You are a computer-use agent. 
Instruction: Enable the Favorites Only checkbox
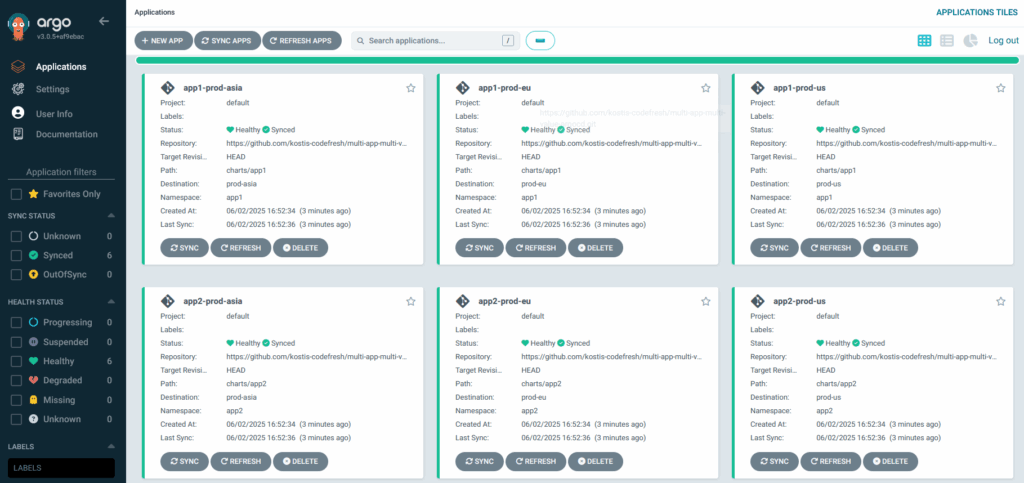(16, 194)
